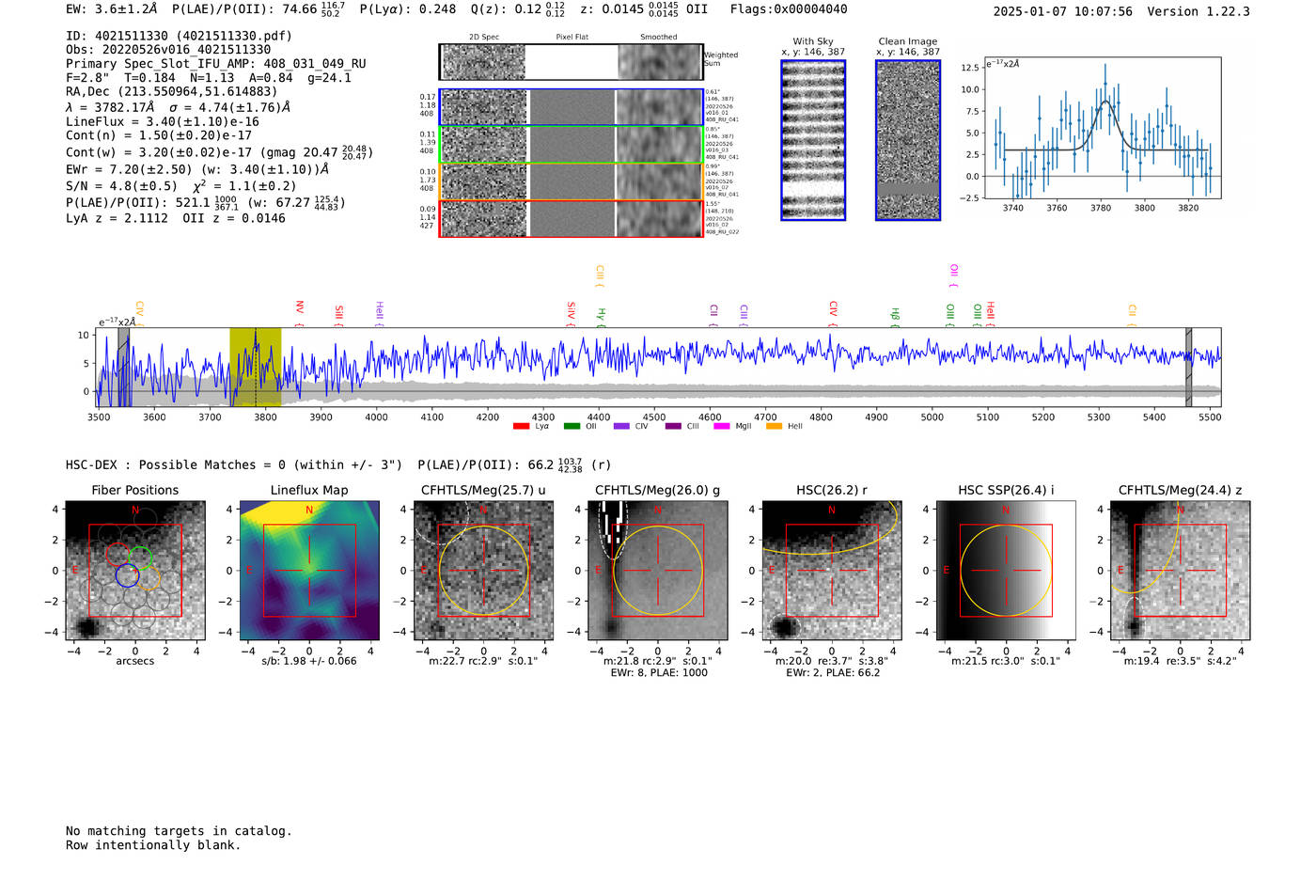The height and width of the screenshot is (896, 1316).
Task: Click the 'EWr: 8, PLAE: 1000' caption
Action: (659, 673)
